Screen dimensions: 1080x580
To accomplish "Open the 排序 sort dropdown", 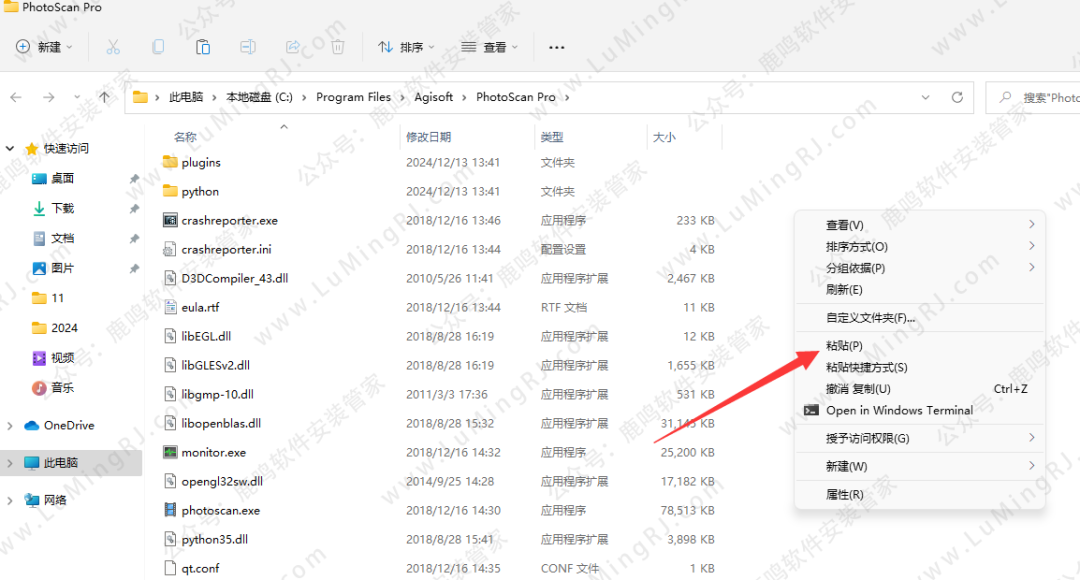I will coord(406,47).
